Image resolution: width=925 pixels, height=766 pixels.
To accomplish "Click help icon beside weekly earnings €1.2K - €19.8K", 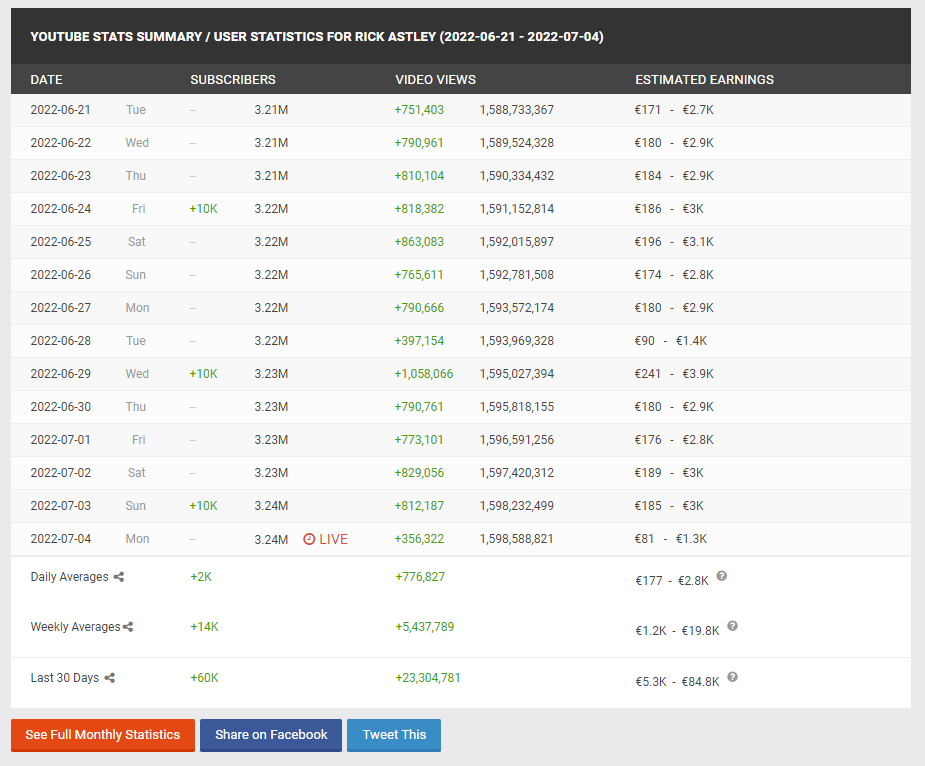I will coord(732,626).
